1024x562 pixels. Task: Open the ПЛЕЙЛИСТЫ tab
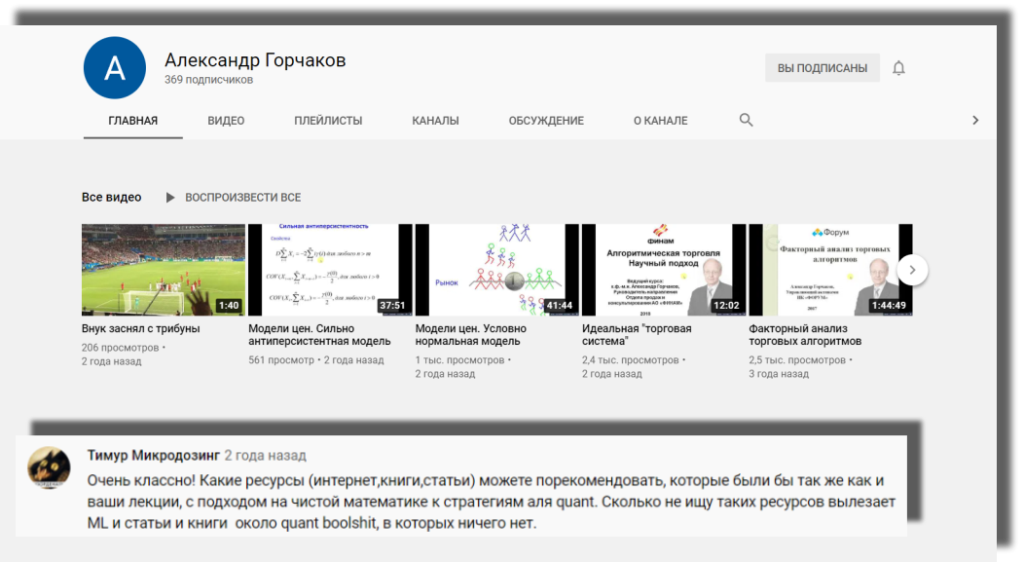coord(328,121)
